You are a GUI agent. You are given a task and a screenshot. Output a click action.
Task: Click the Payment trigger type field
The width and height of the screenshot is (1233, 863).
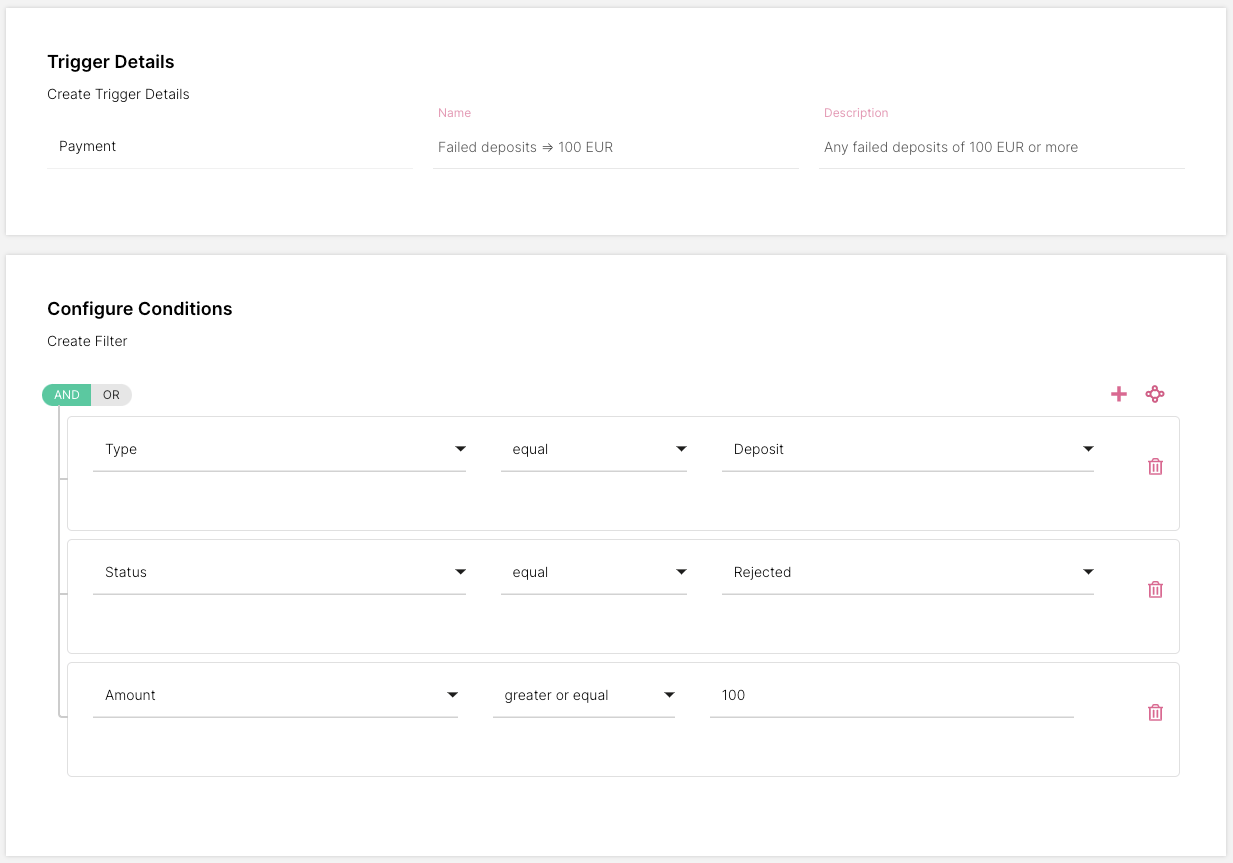coord(229,147)
